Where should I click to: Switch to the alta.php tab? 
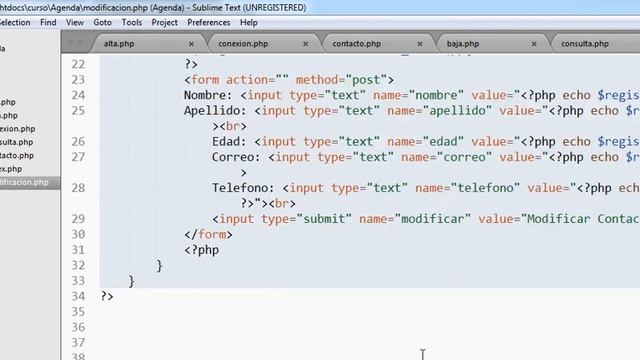point(119,44)
